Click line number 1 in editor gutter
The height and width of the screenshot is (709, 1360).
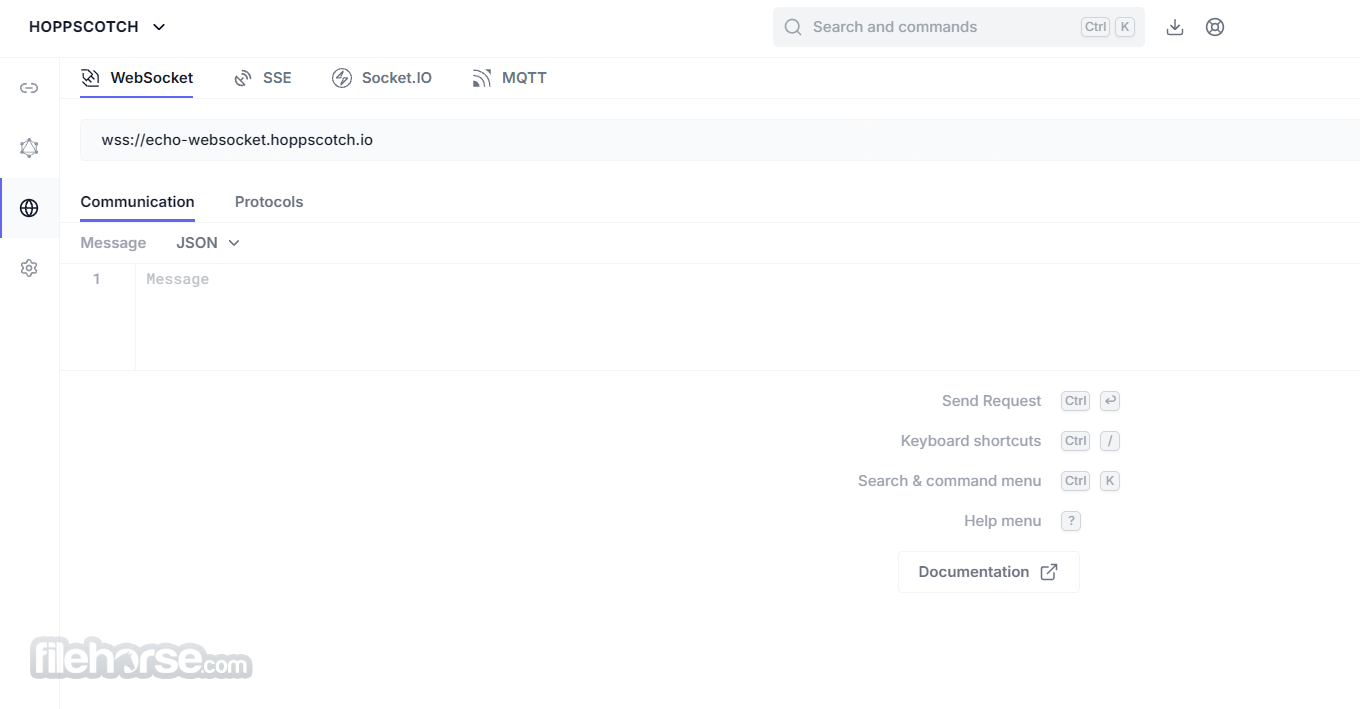(96, 279)
